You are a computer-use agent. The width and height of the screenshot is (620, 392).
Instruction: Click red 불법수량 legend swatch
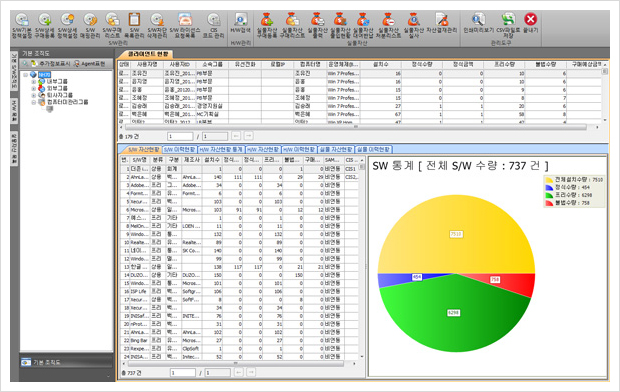pos(549,203)
